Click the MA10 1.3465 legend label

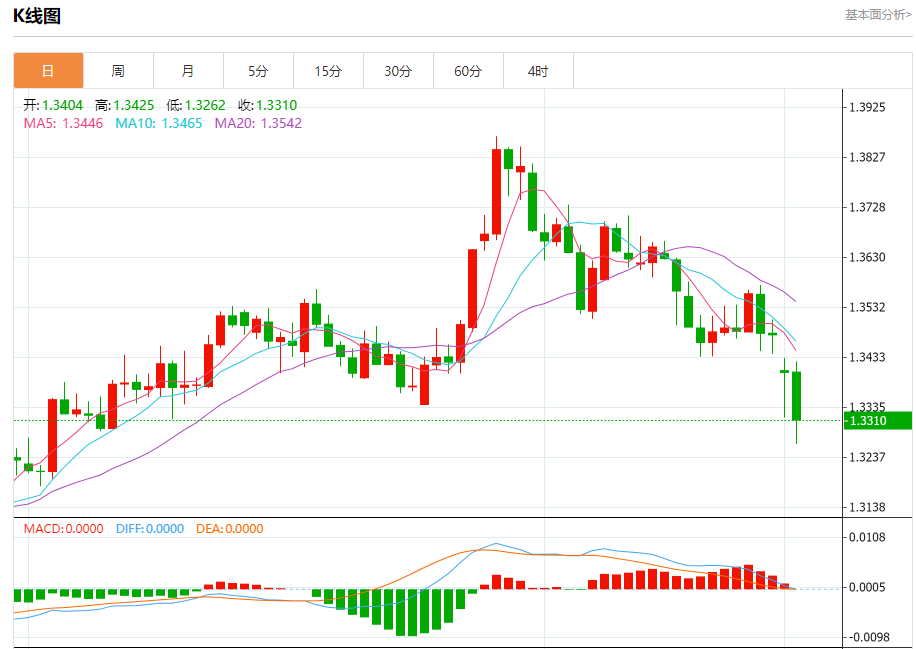pyautogui.click(x=159, y=123)
